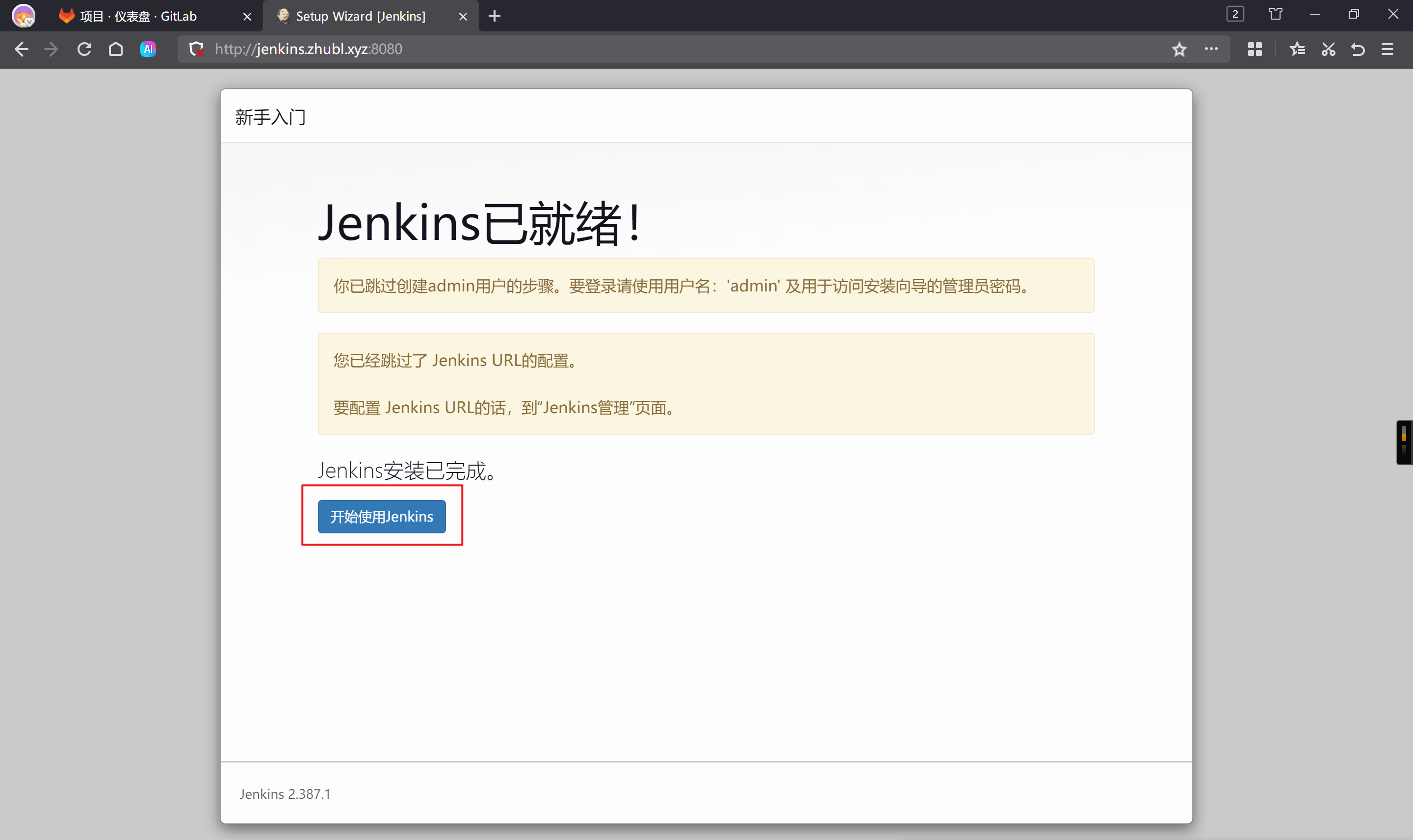Viewport: 1413px width, 840px height.
Task: Close the Setup Wizard [Jenkins] tab
Action: coord(463,16)
